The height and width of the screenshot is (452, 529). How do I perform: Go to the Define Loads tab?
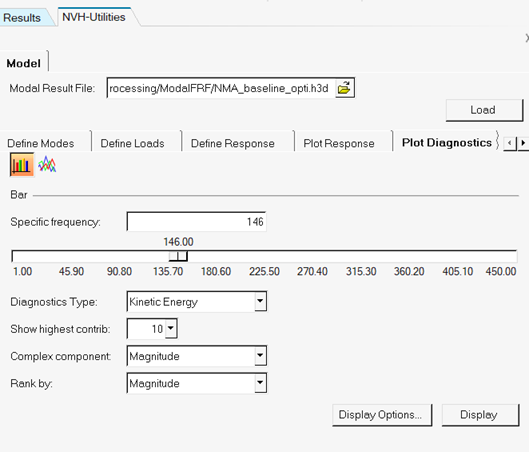133,143
